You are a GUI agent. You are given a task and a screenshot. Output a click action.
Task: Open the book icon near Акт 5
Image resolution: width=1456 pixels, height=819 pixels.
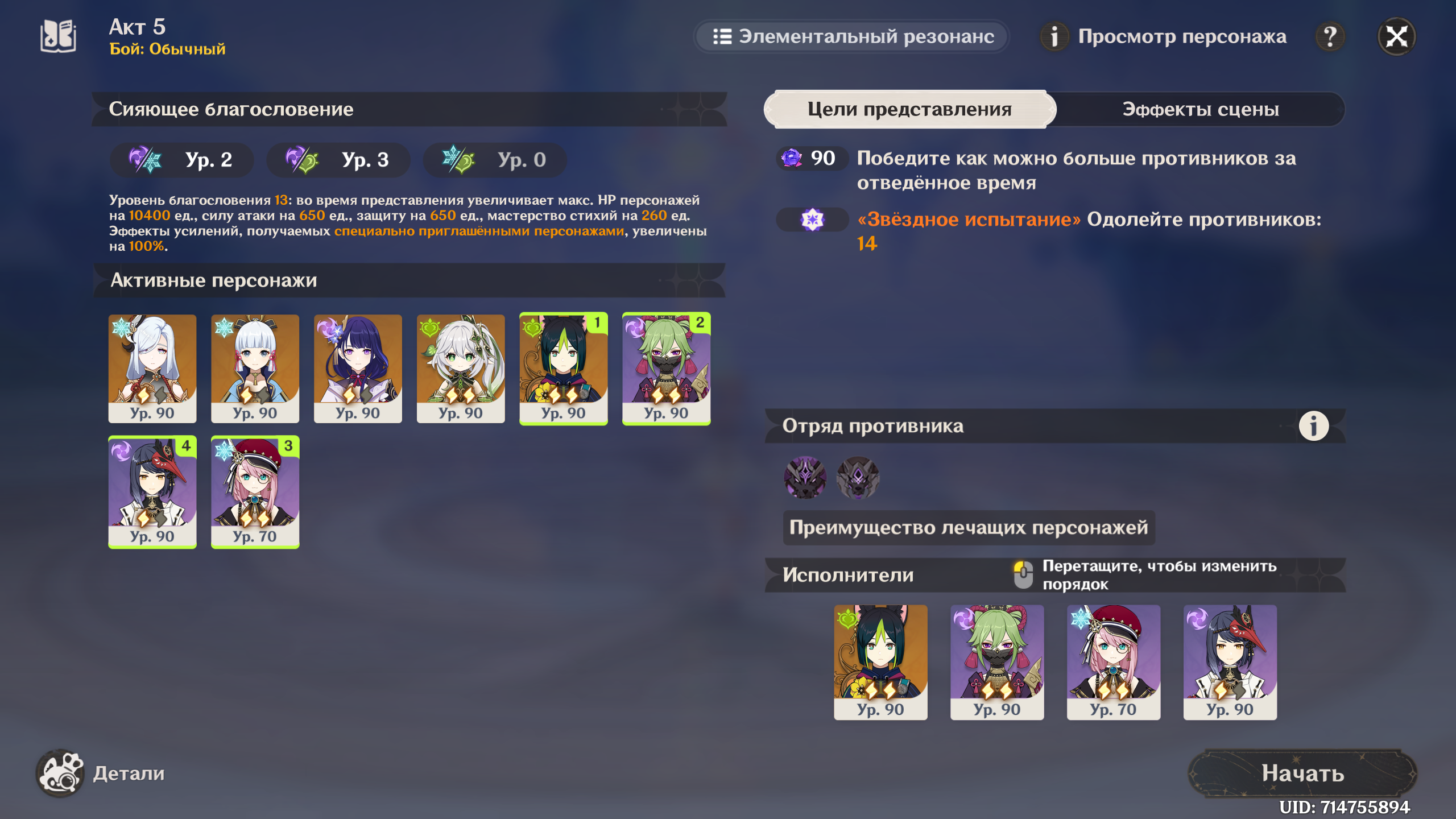click(58, 36)
